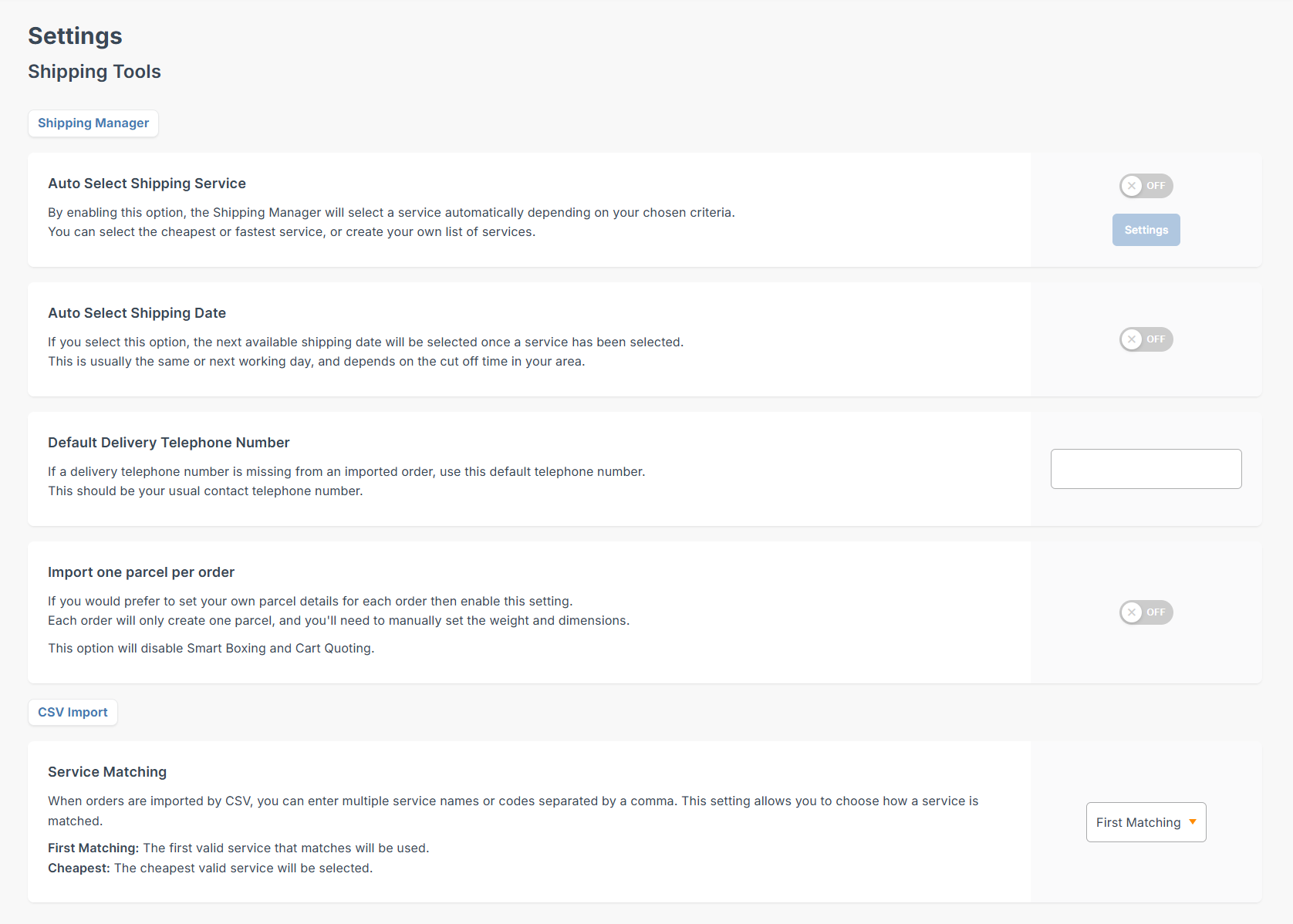Click the X icon on the Shipping Service toggle

(x=1132, y=186)
